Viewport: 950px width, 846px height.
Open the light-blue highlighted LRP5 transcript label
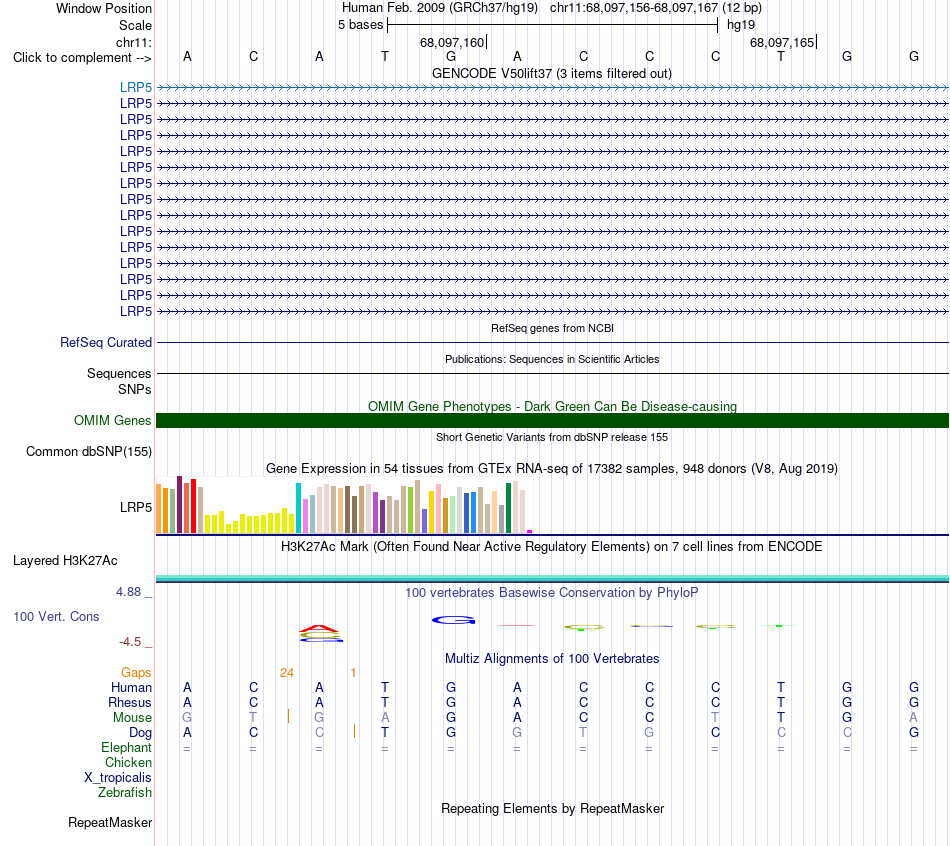136,87
